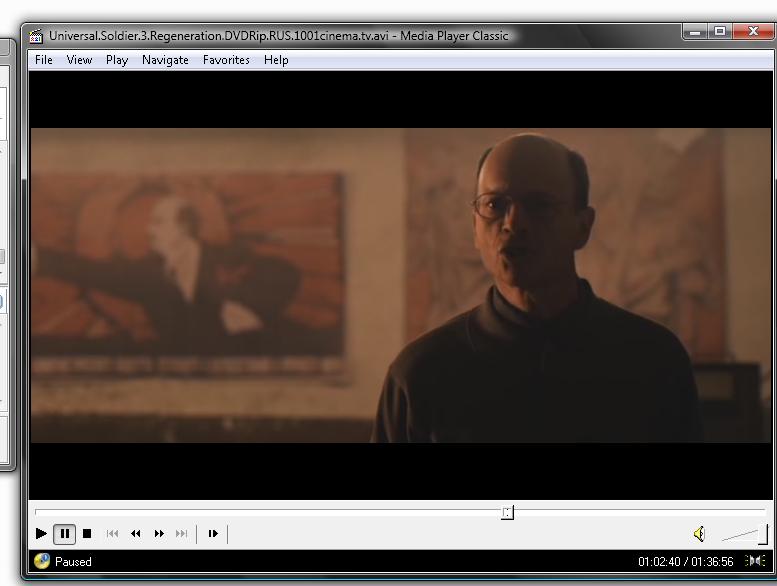
Task: Close the Media Player Classic window
Action: pyautogui.click(x=753, y=32)
